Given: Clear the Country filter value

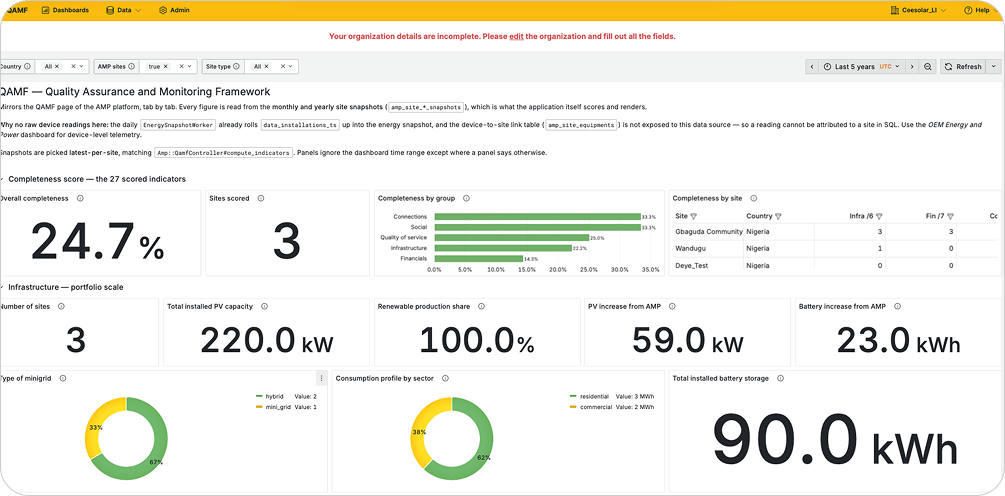Looking at the screenshot, I should pos(73,67).
